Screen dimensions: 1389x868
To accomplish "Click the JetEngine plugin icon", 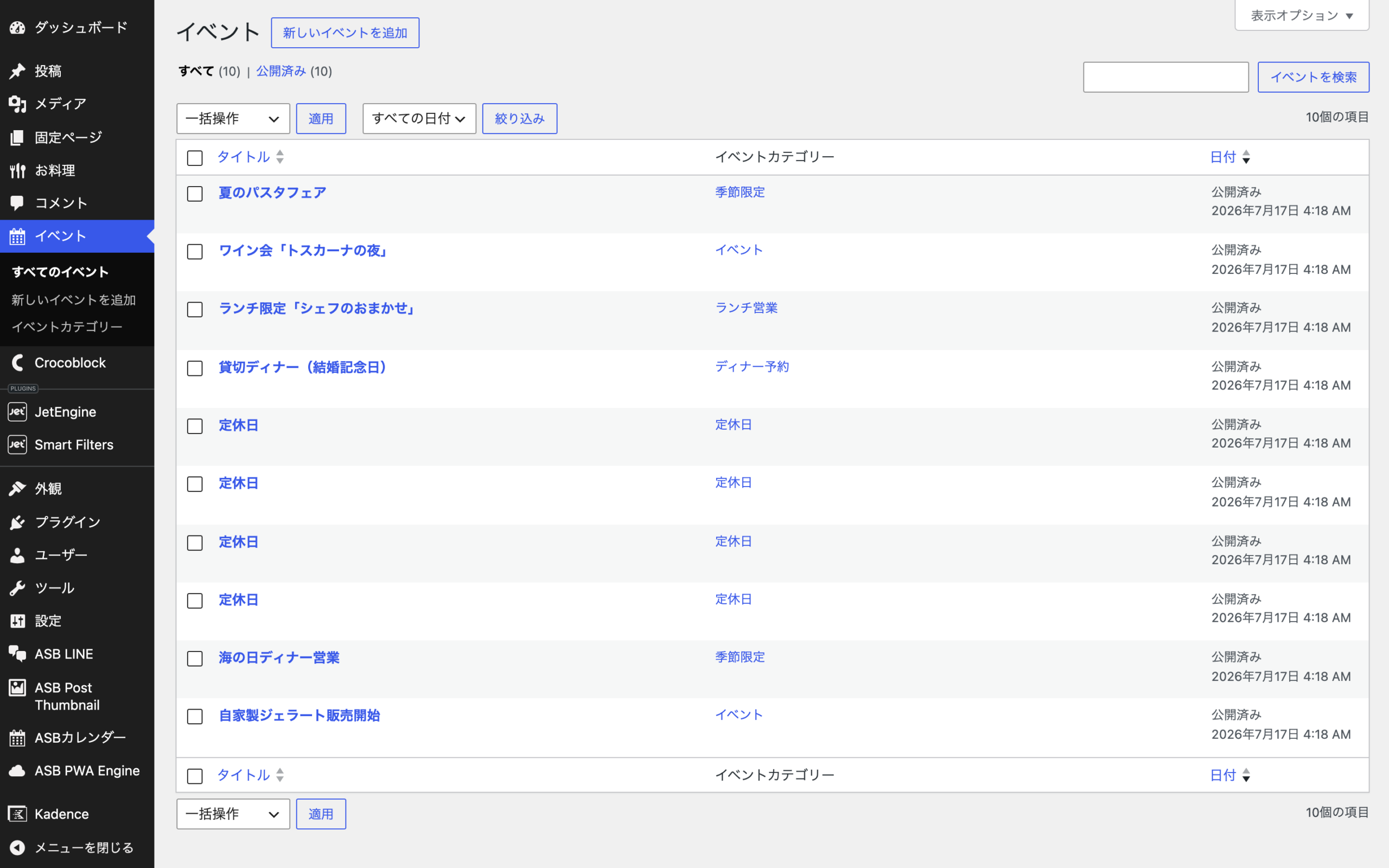I will coord(17,412).
